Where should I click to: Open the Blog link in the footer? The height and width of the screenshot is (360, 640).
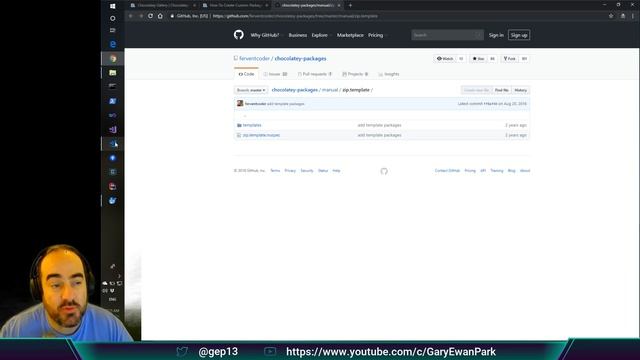[x=511, y=171]
